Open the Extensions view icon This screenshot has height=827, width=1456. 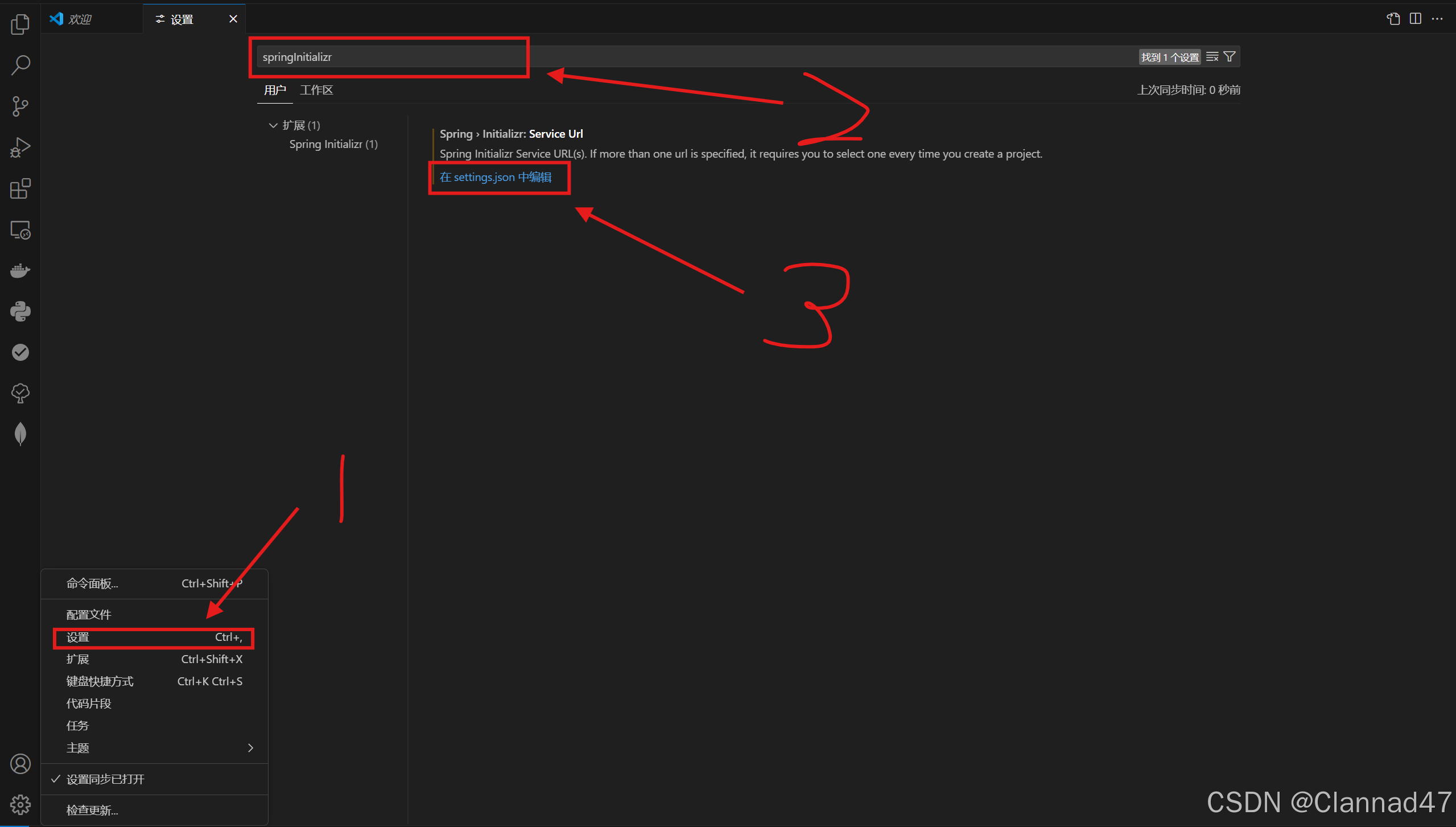[20, 188]
